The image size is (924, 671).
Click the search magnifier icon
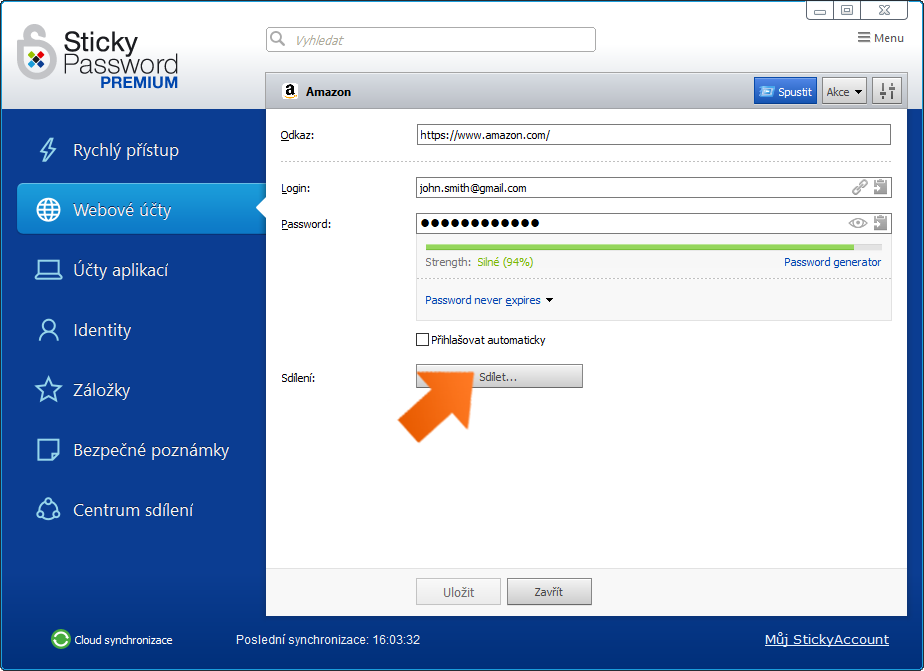click(277, 39)
